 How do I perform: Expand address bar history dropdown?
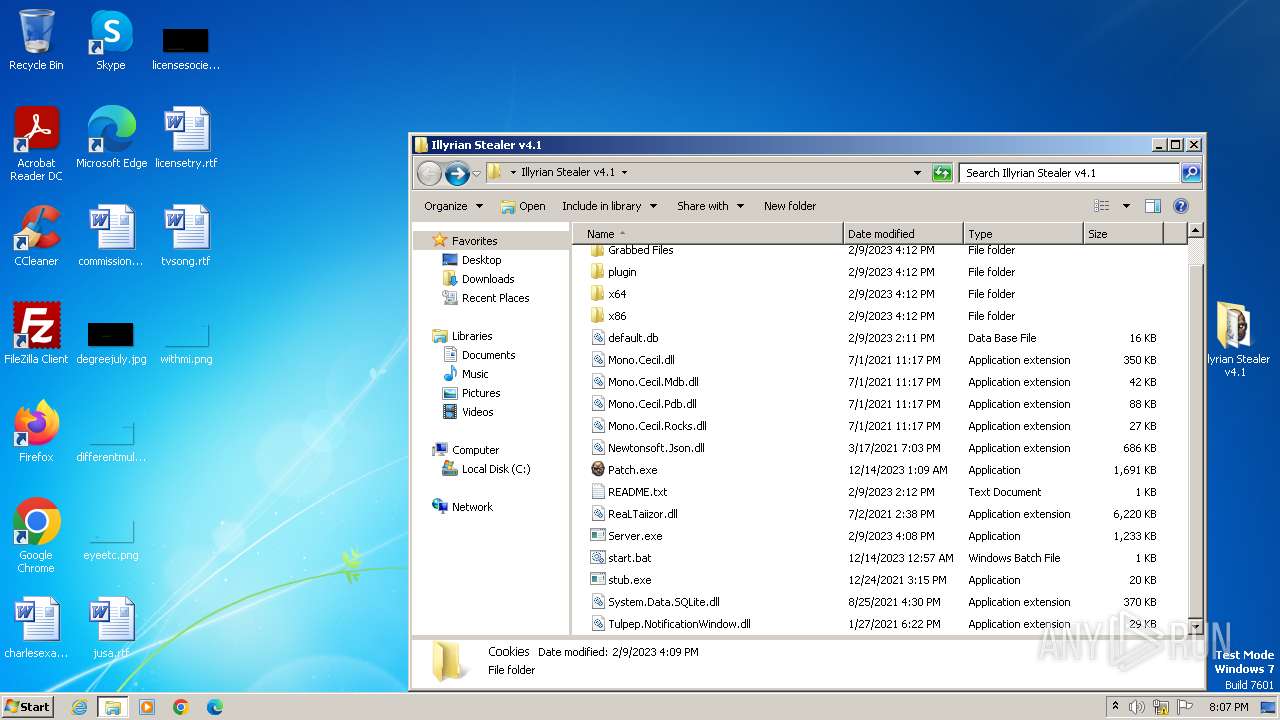917,173
